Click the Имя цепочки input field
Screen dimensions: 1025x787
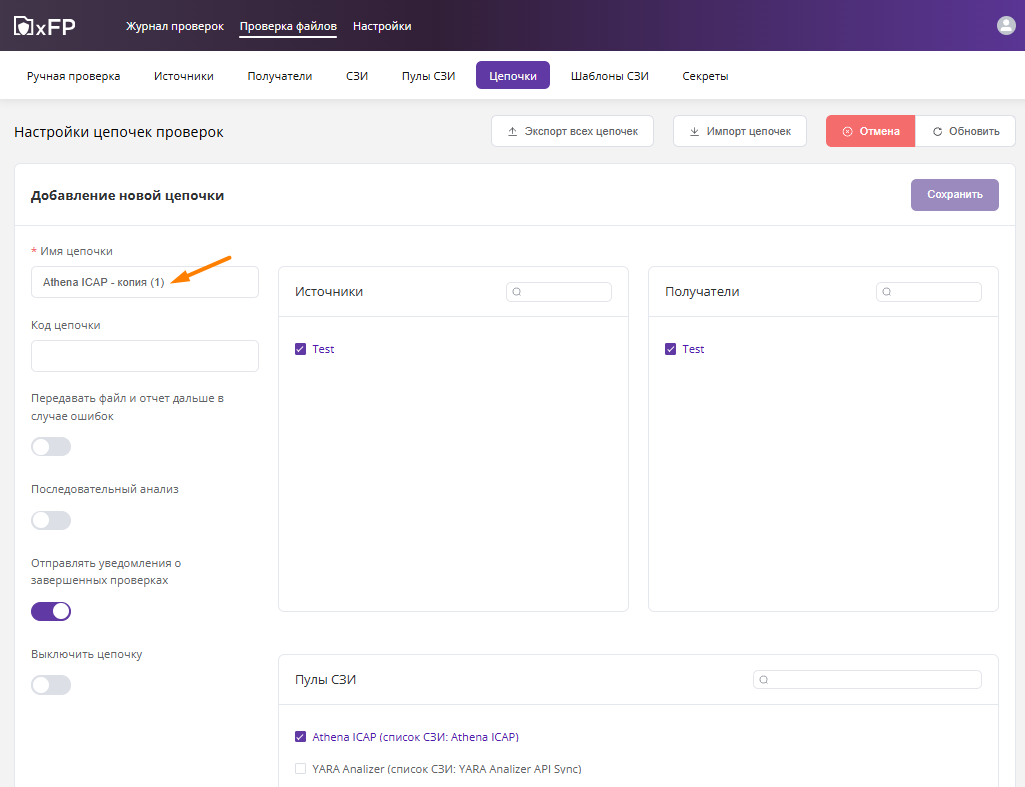tap(144, 282)
